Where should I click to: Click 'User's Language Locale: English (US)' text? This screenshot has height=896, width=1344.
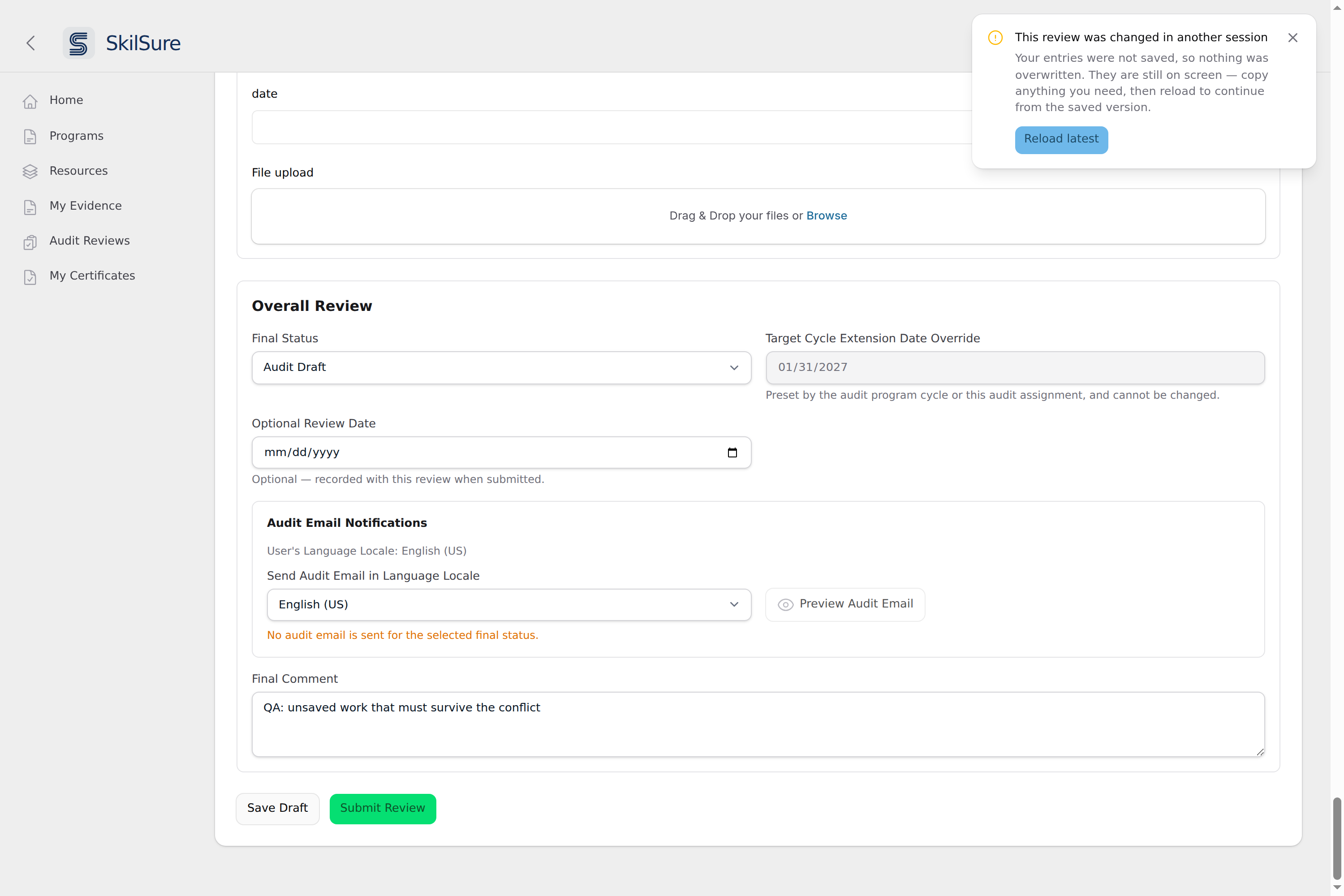point(367,551)
